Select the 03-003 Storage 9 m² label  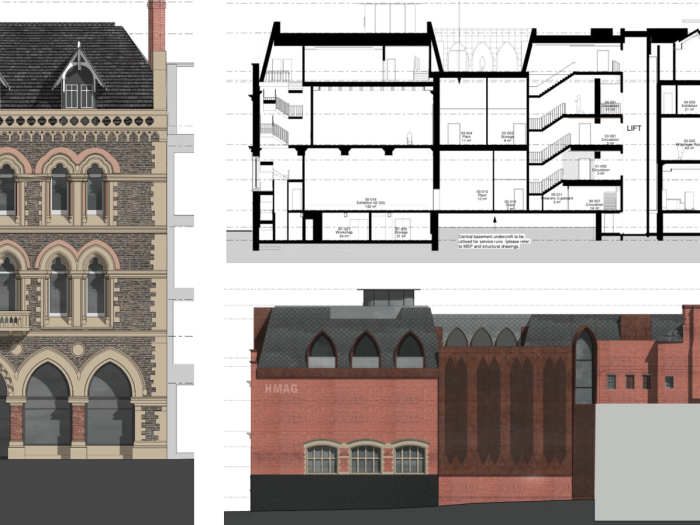[x=507, y=137]
